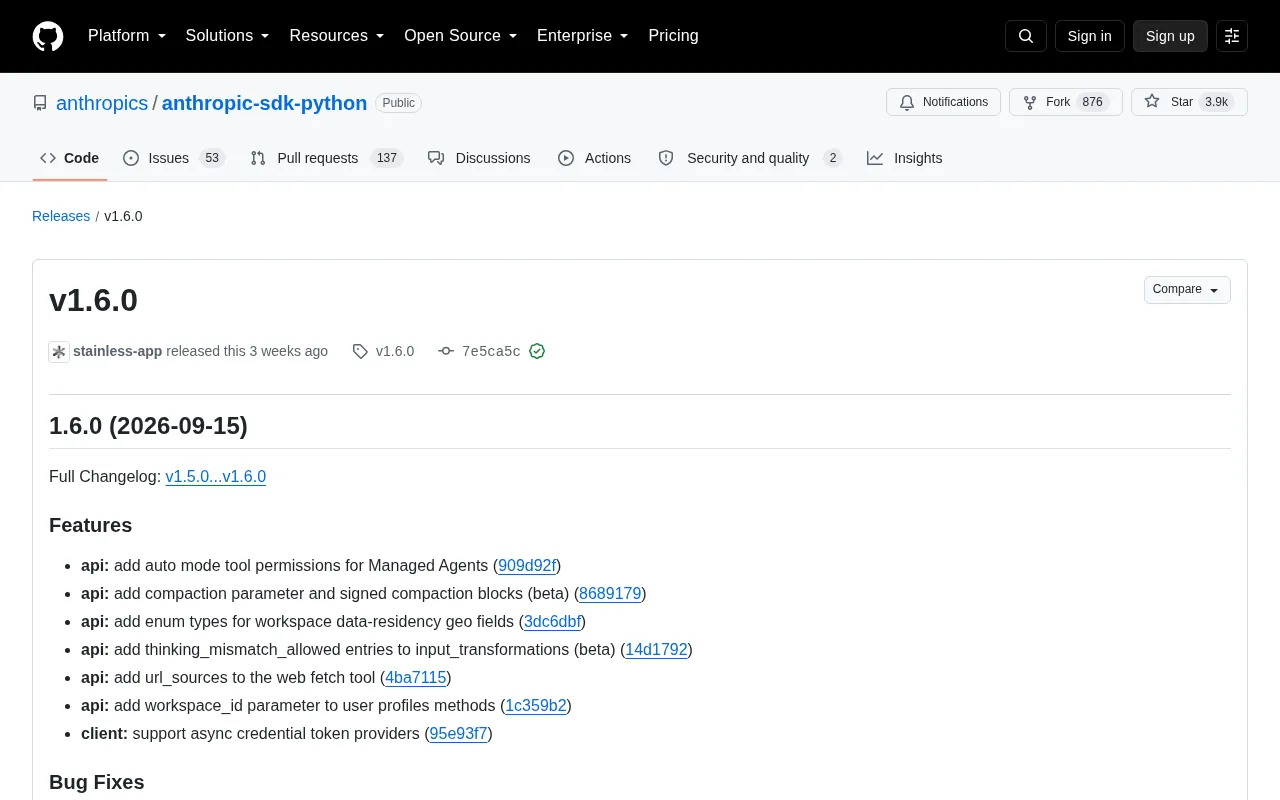Click the Sign in button

[1090, 36]
